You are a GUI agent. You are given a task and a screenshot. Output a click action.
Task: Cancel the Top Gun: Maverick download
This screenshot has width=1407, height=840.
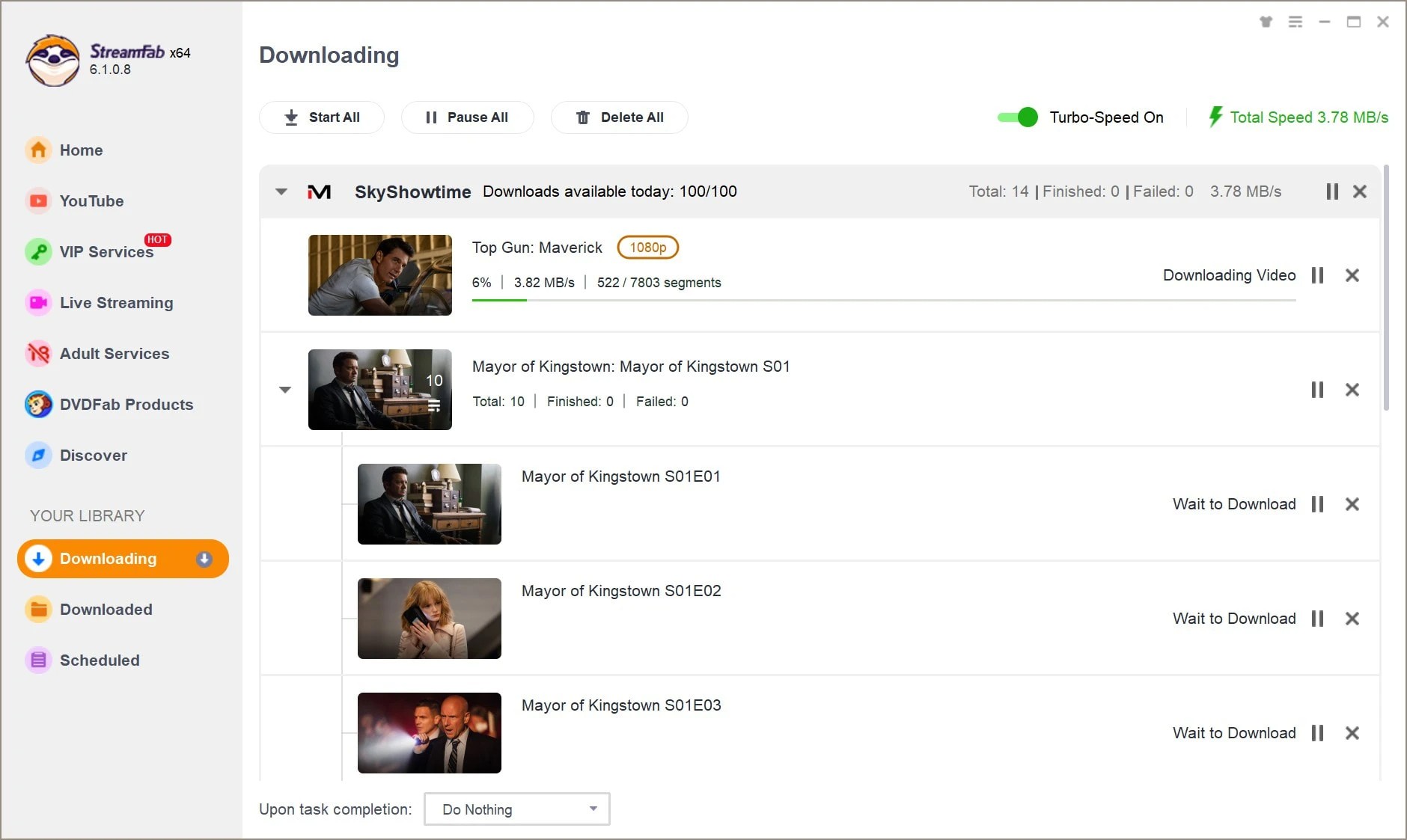coord(1352,275)
